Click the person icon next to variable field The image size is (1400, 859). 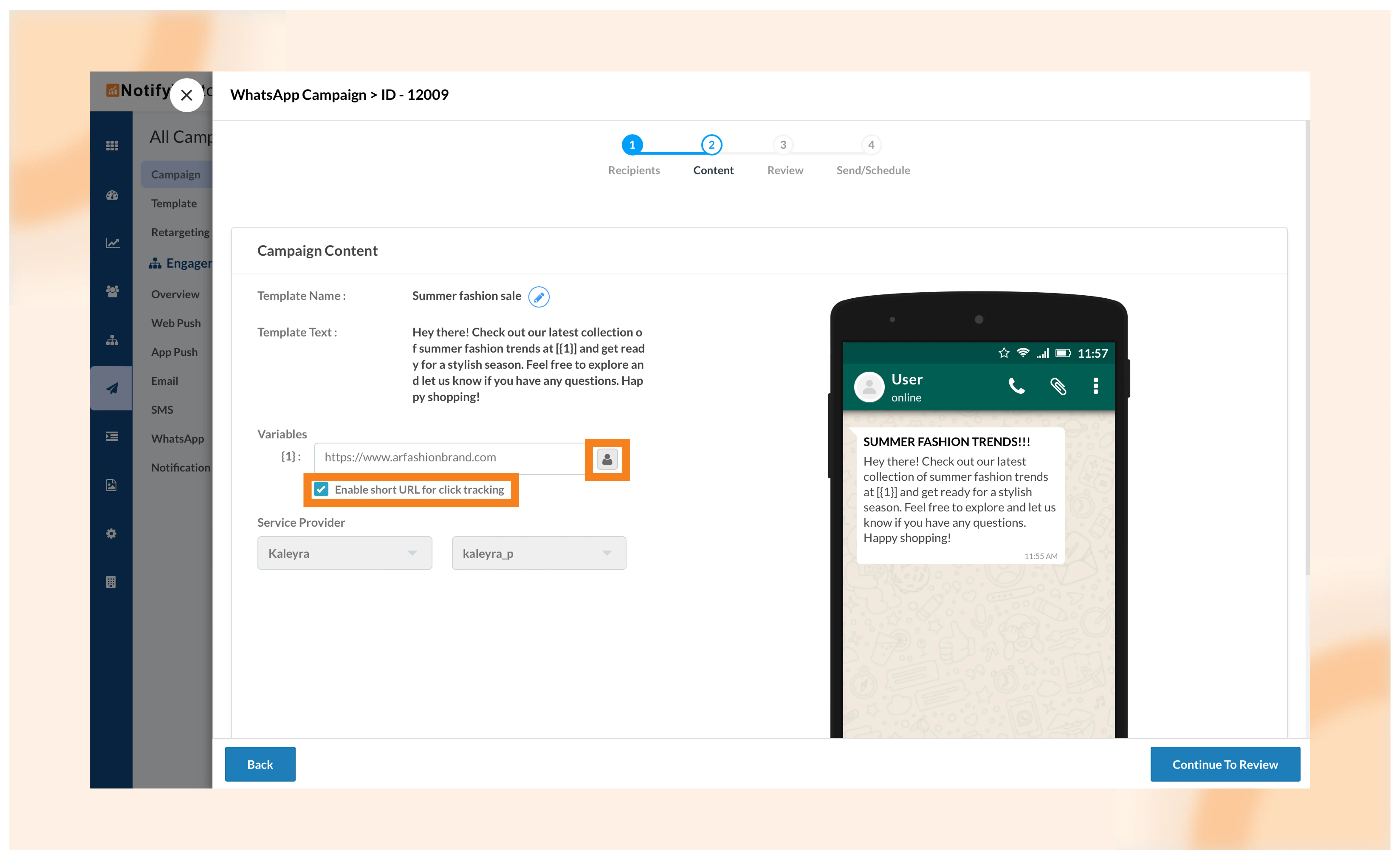[x=607, y=459]
